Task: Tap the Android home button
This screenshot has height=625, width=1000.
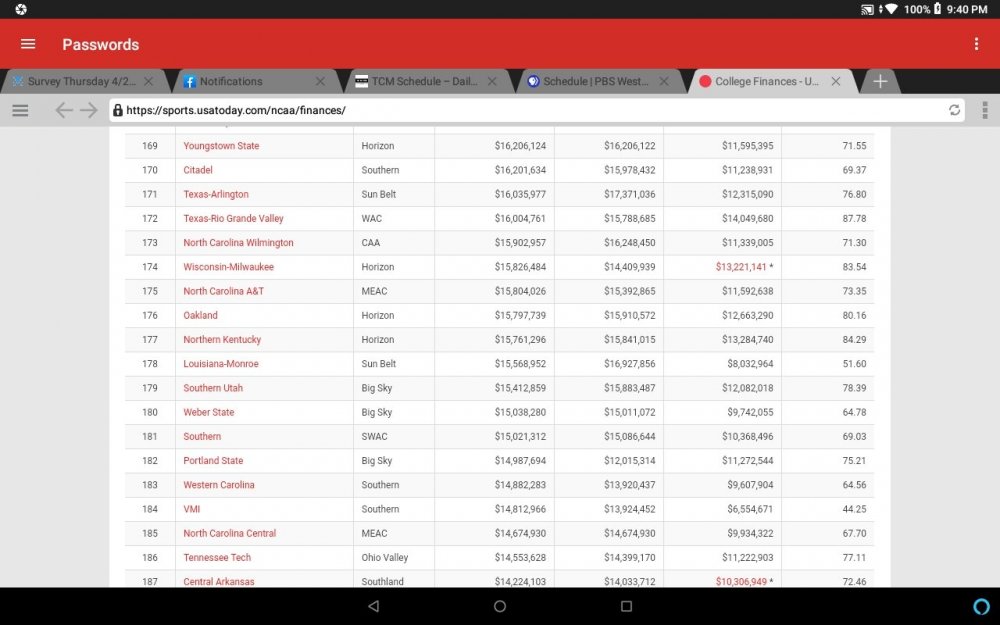Action: click(x=500, y=606)
